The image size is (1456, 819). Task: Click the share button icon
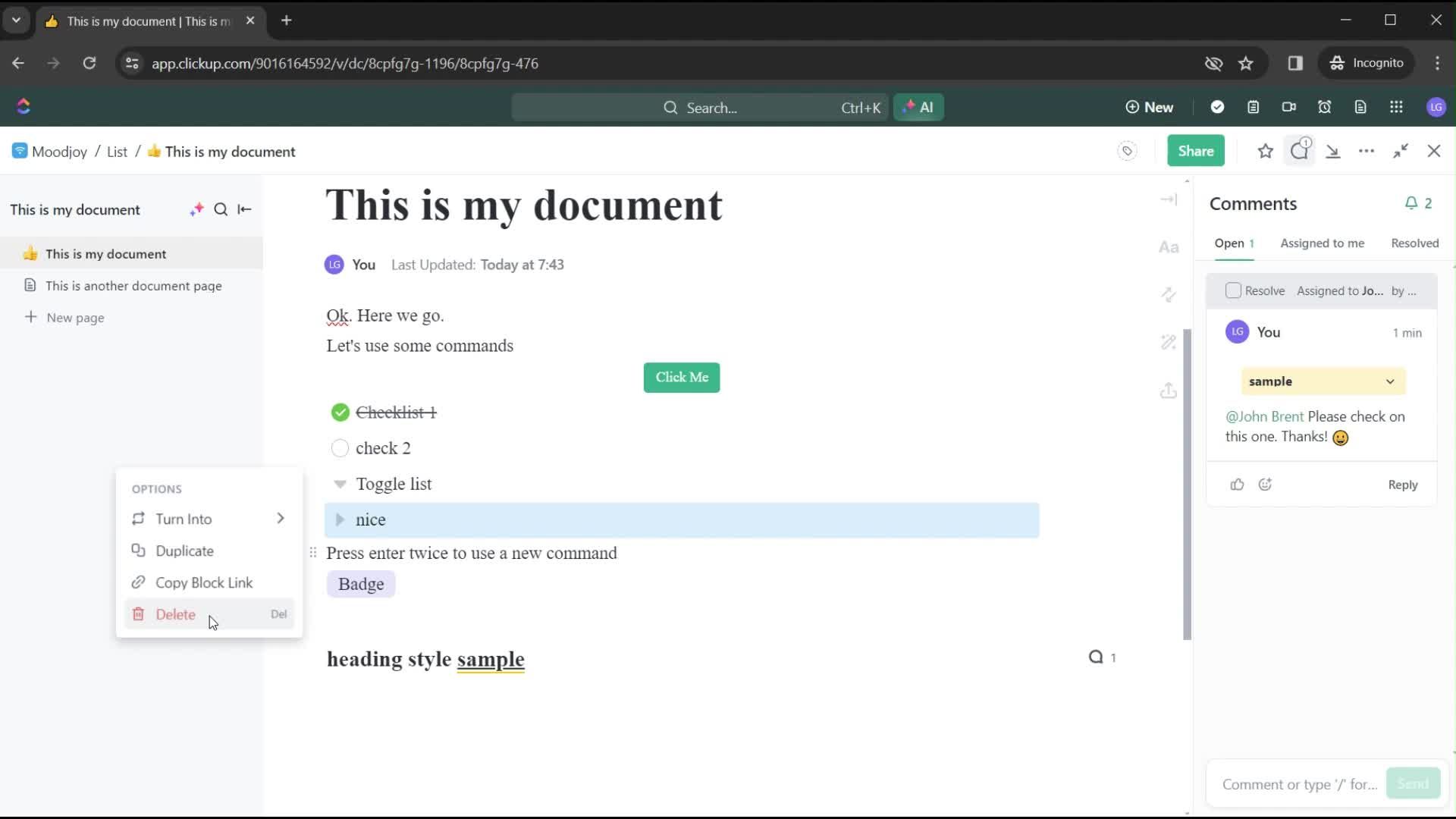click(x=1197, y=151)
